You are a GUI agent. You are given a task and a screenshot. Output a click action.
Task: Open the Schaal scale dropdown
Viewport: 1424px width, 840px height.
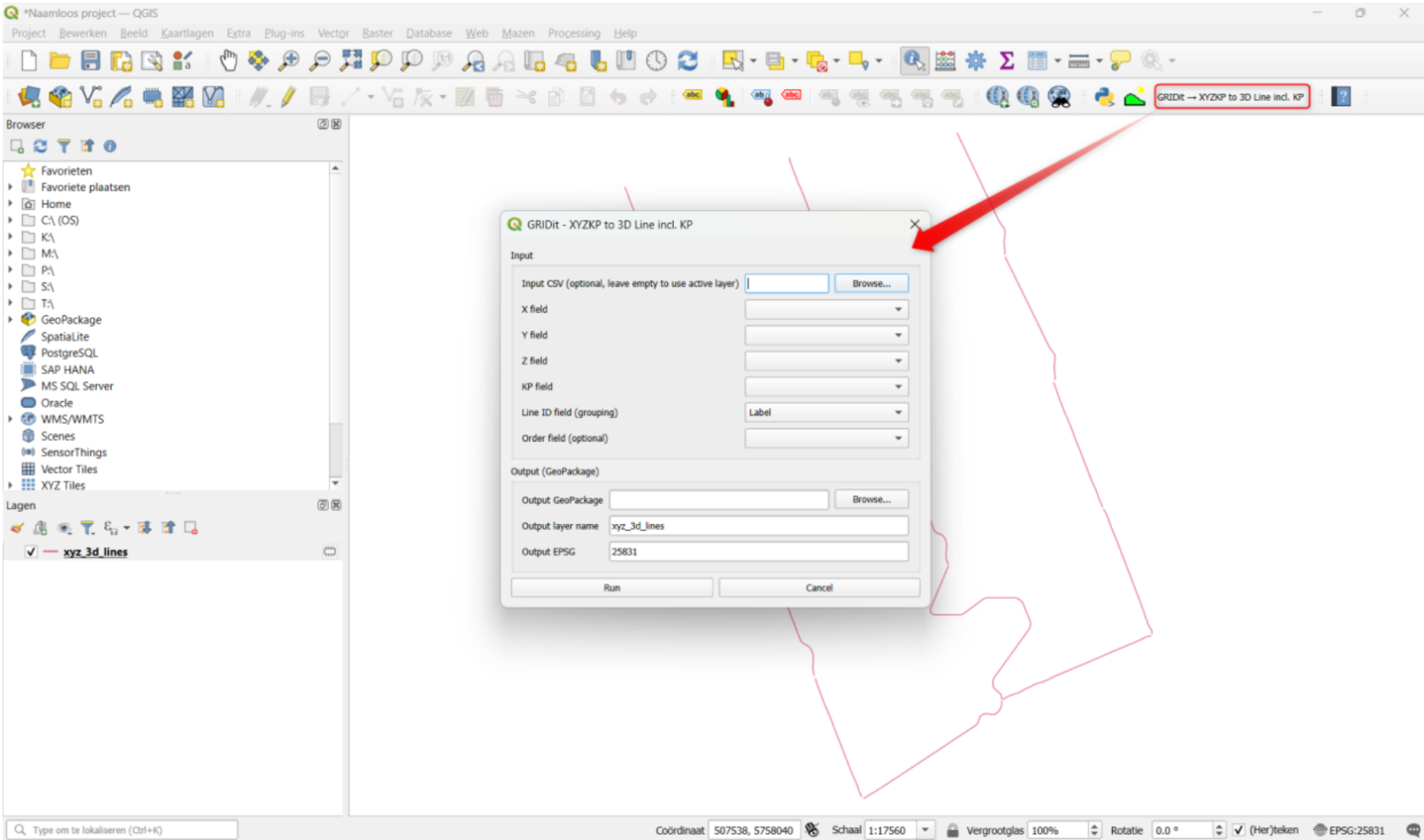click(x=926, y=830)
